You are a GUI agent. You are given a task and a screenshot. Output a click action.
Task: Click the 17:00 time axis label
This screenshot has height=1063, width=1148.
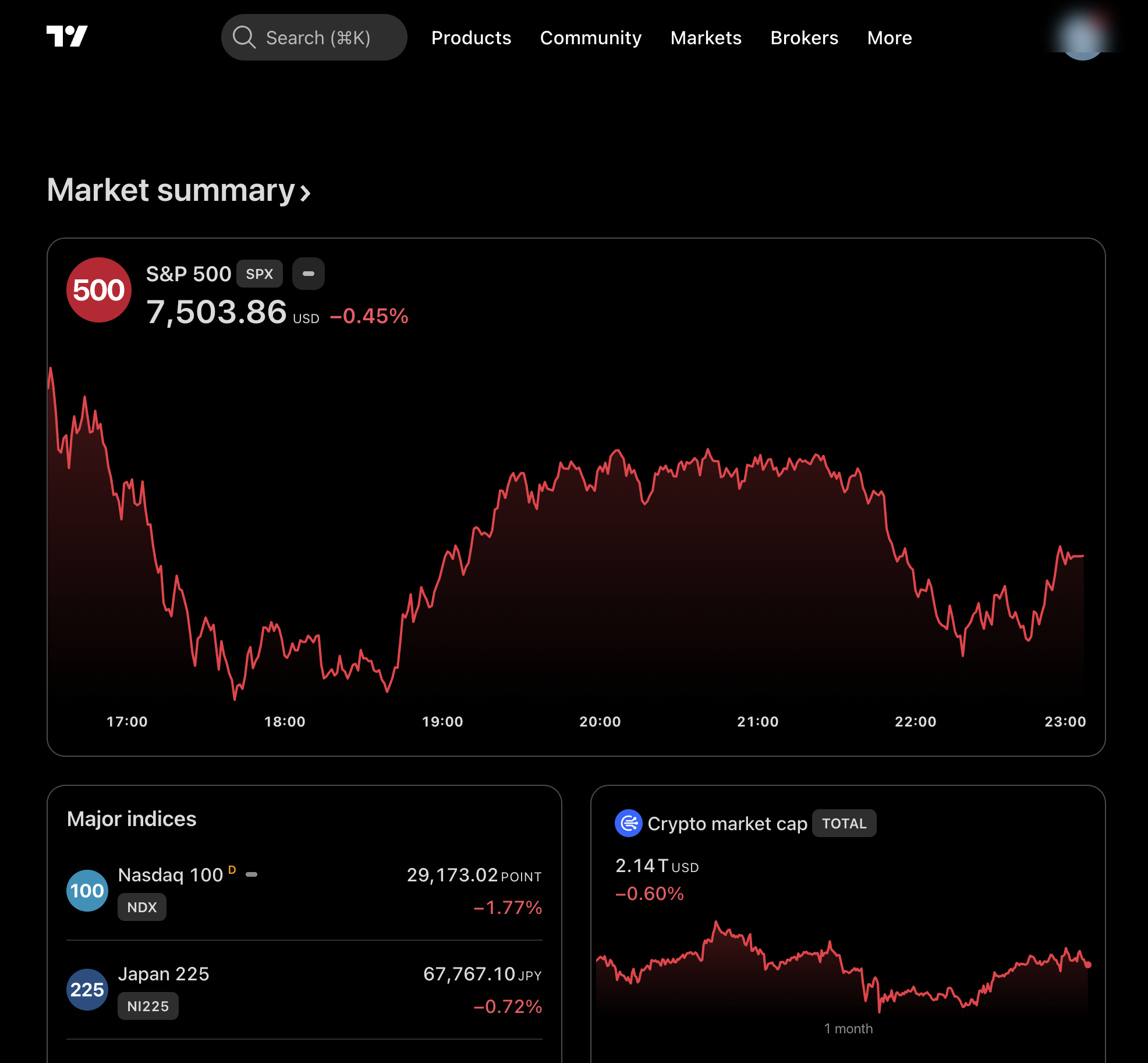pos(127,722)
